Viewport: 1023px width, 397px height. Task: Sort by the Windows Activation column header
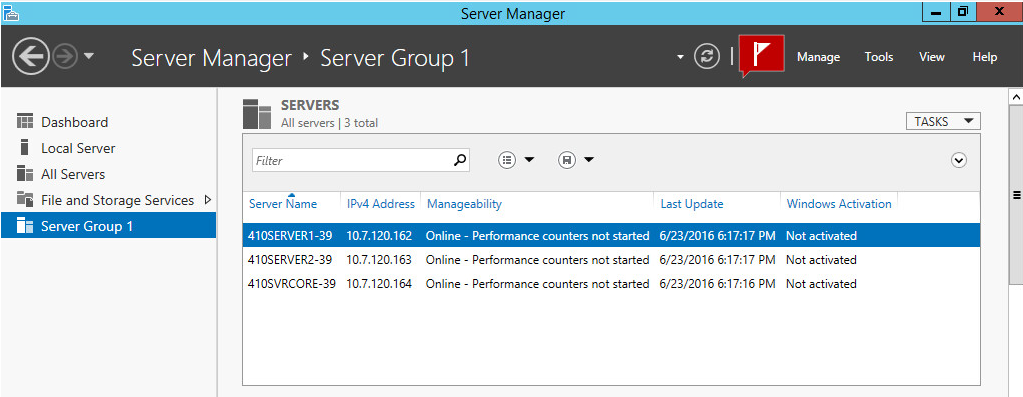click(839, 204)
